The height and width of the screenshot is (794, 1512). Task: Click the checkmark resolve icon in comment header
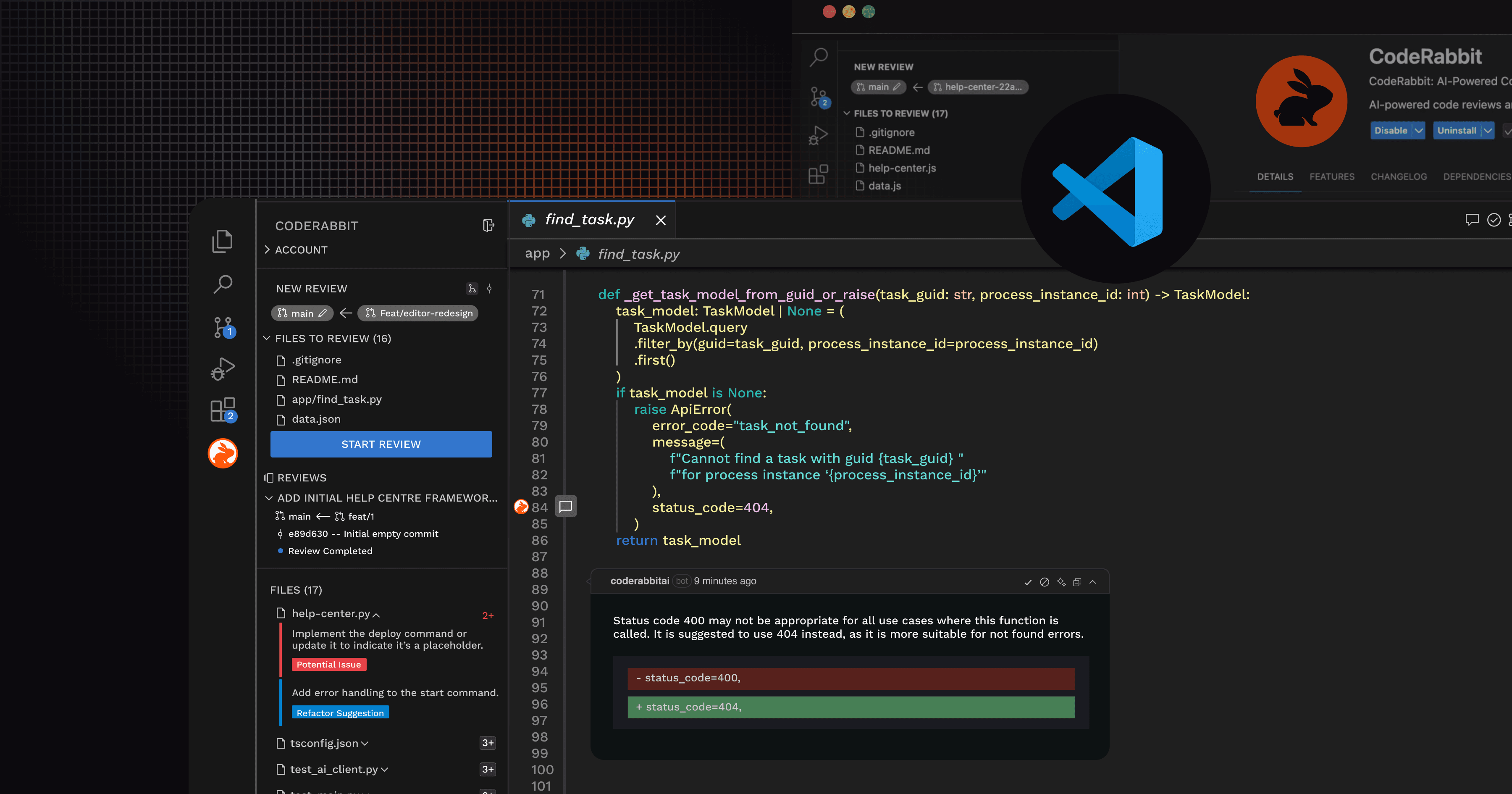pos(1028,582)
